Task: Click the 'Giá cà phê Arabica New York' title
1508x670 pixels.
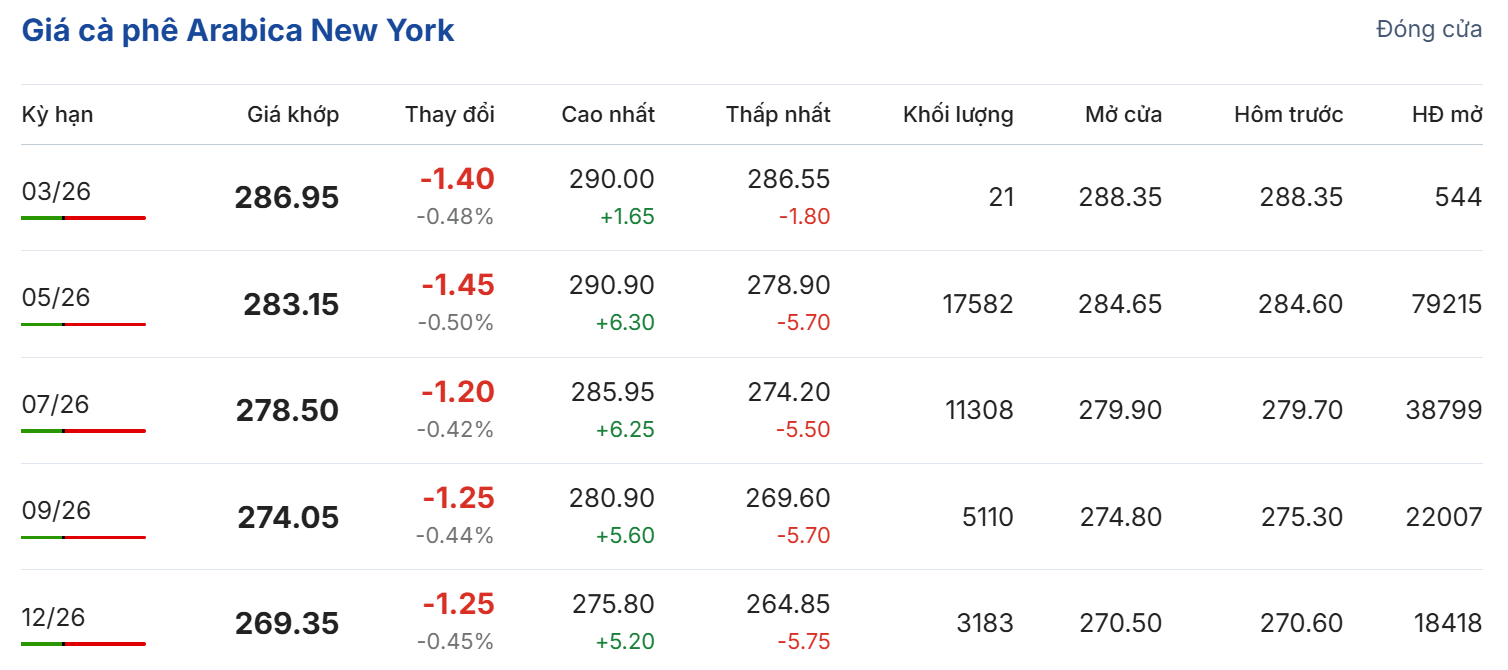Action: [x=238, y=30]
